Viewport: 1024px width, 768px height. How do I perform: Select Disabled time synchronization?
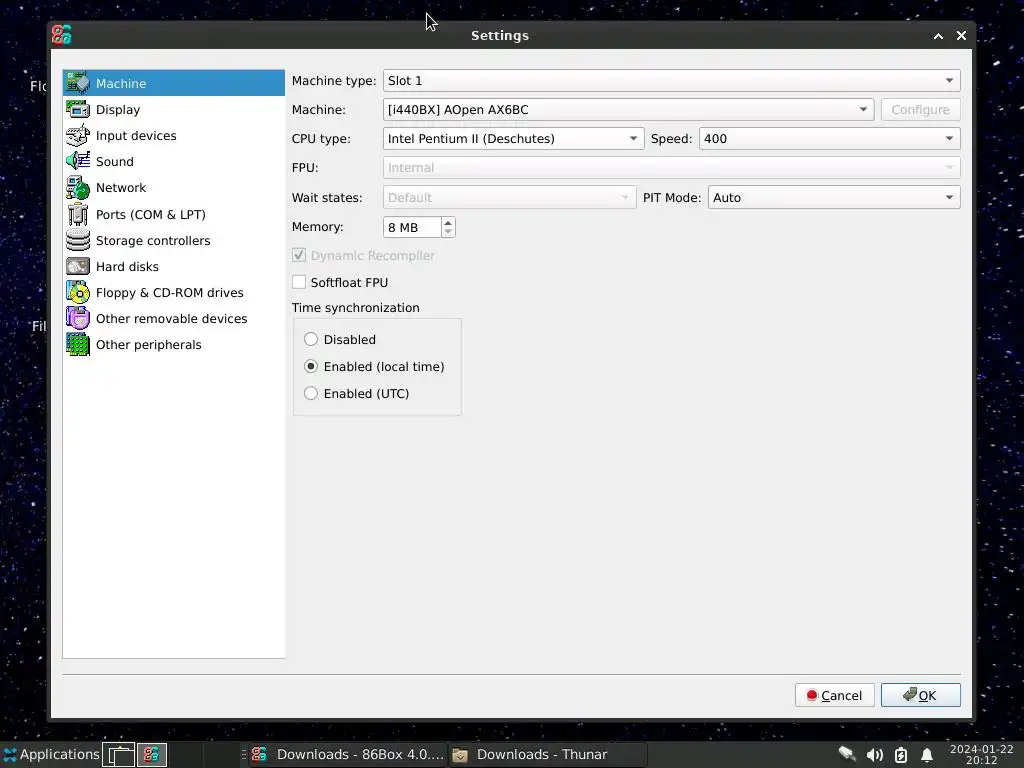[x=311, y=340]
